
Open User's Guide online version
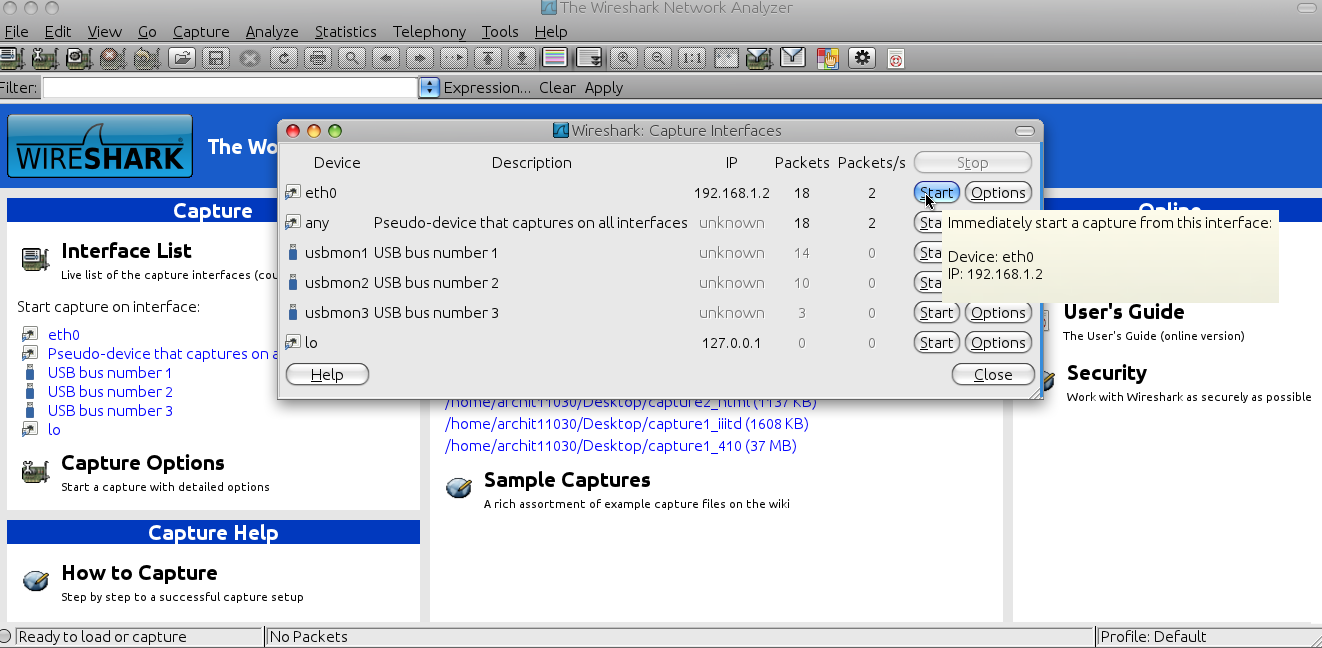pos(1124,312)
